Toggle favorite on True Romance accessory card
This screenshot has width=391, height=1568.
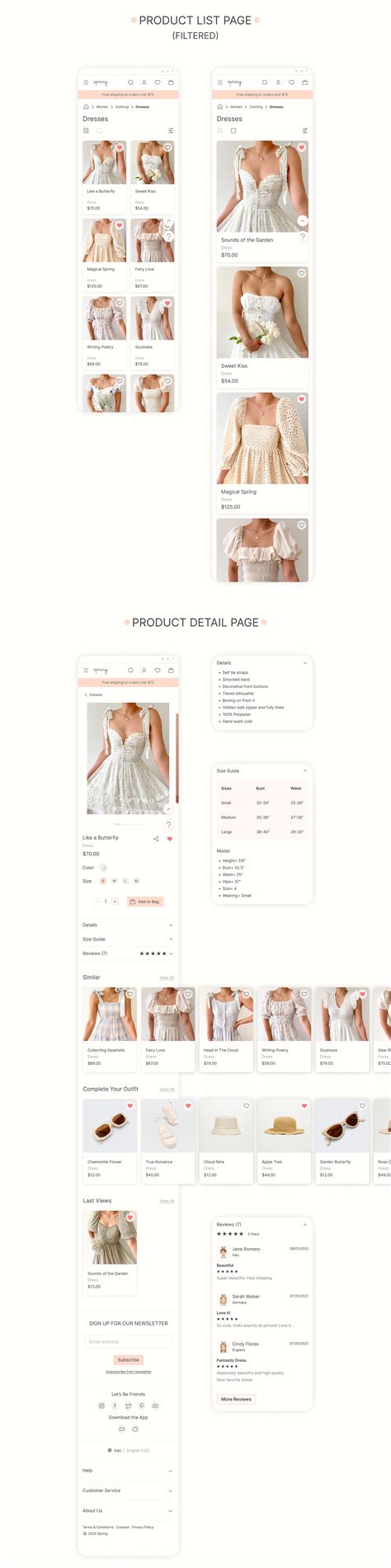188,1105
